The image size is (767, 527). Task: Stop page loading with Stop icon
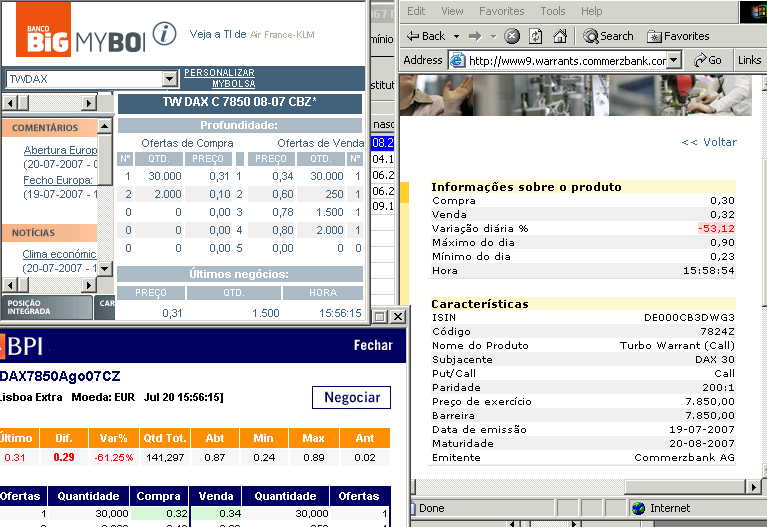coord(512,36)
